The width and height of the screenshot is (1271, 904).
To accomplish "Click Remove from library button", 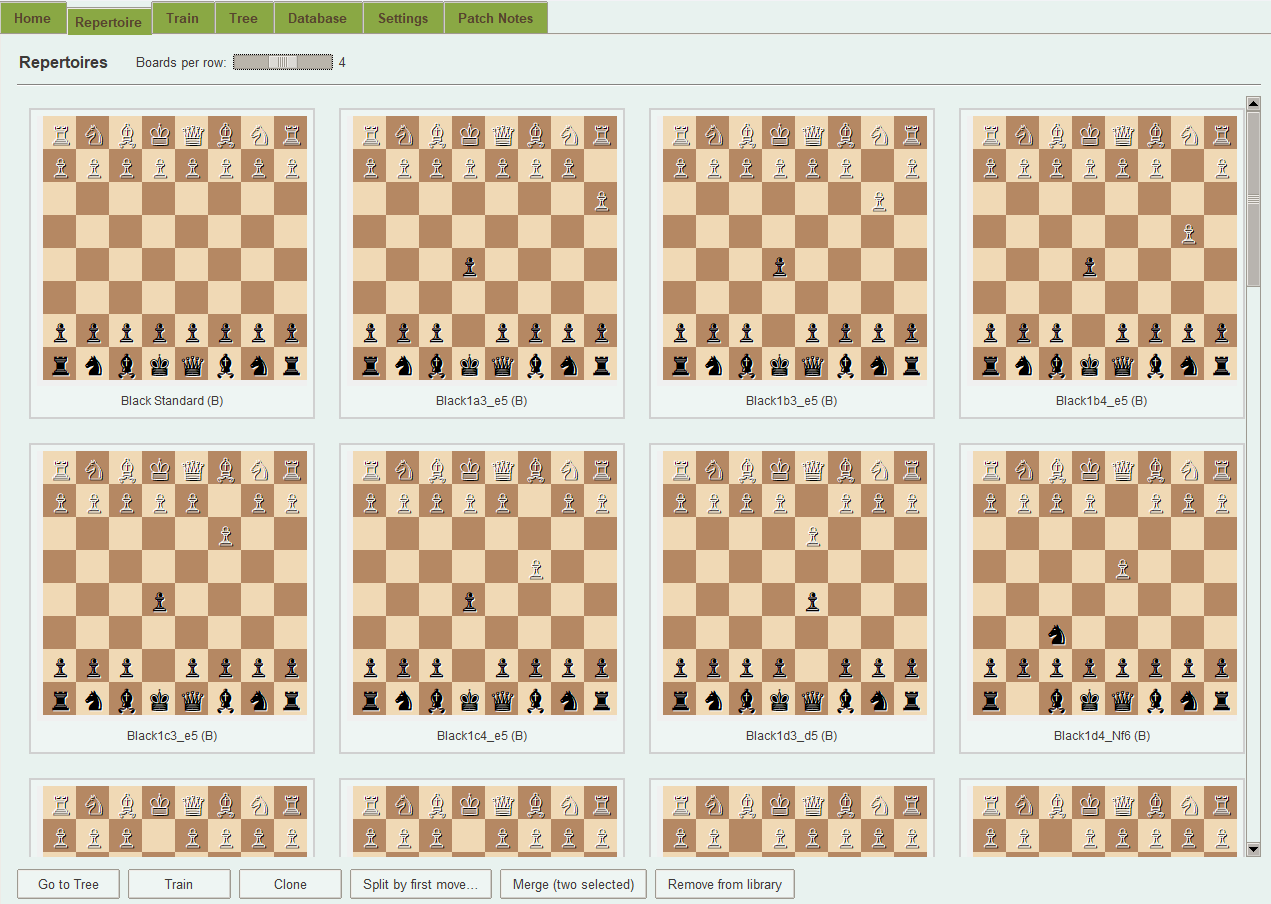I will [725, 884].
